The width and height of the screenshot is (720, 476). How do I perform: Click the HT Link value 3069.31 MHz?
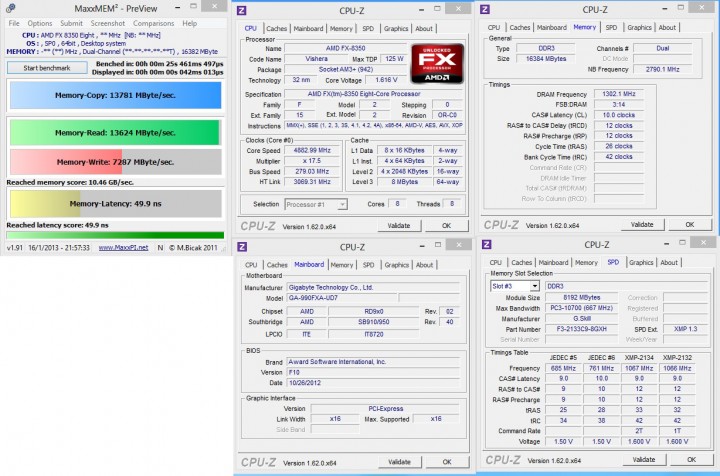[312, 182]
